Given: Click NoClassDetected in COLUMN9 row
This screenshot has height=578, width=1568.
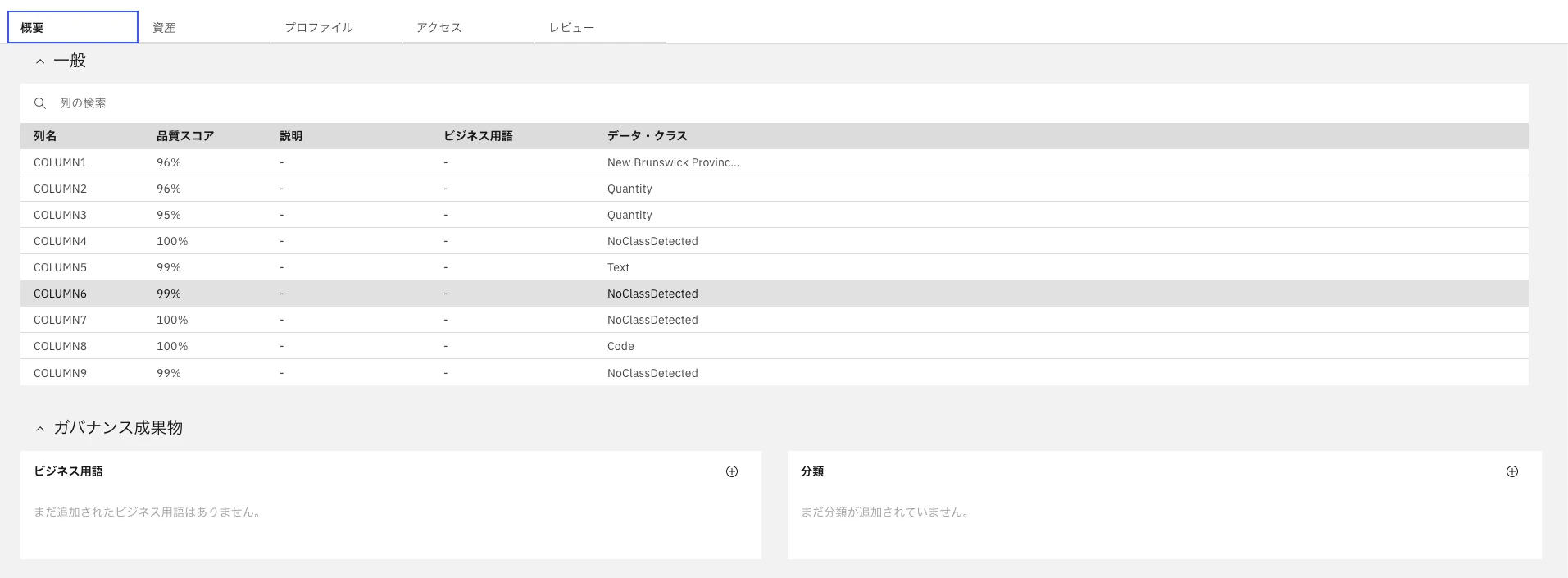Looking at the screenshot, I should click(x=652, y=373).
